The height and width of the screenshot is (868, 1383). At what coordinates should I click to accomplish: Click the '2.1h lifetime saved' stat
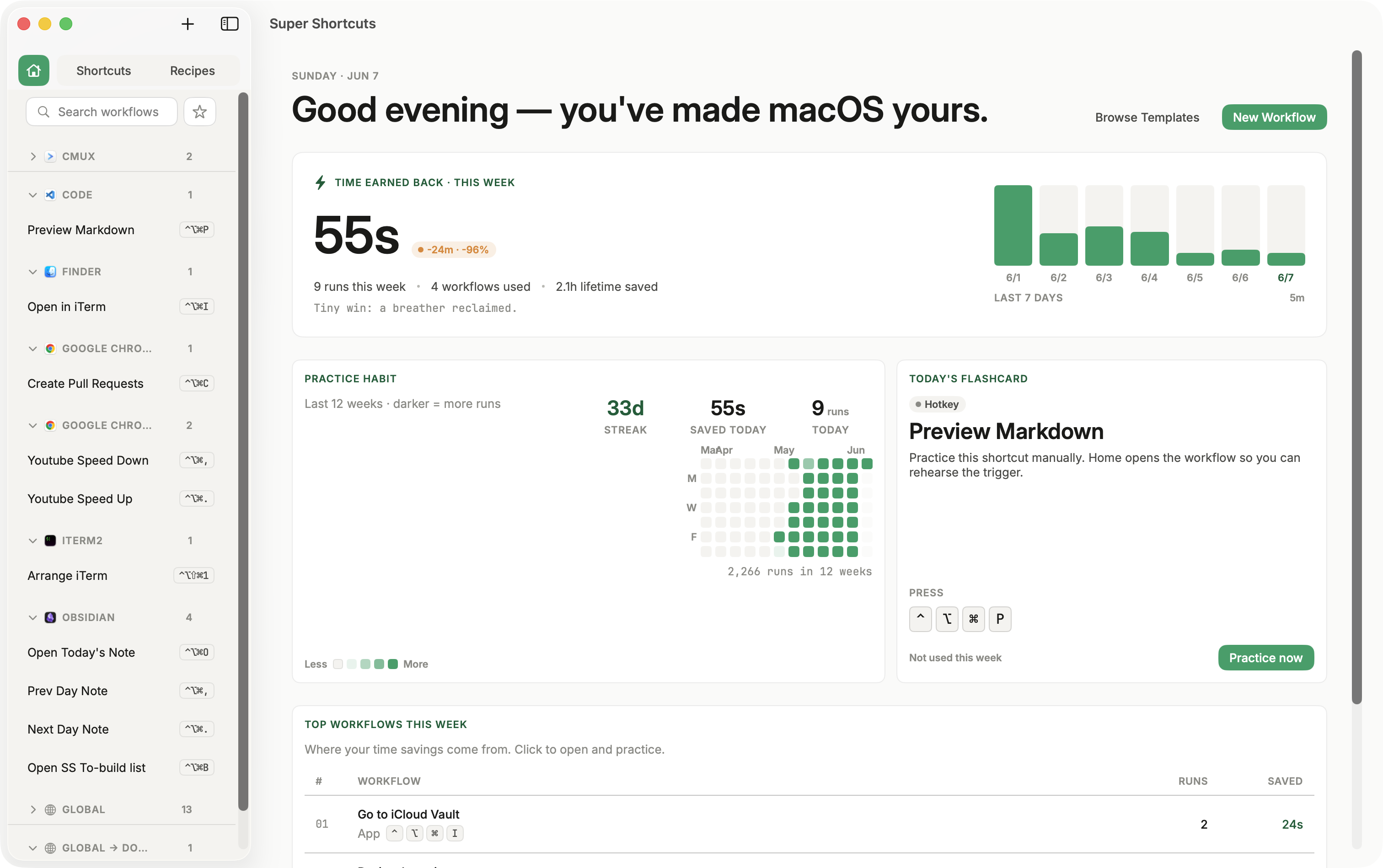pos(606,286)
